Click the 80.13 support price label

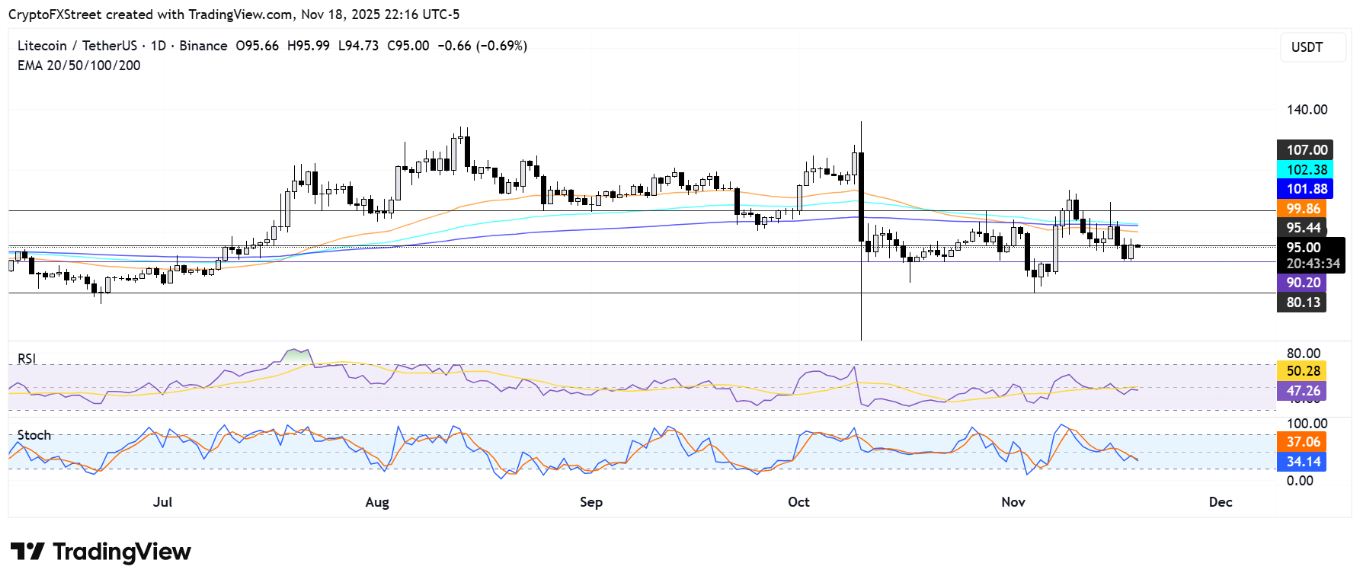1303,301
